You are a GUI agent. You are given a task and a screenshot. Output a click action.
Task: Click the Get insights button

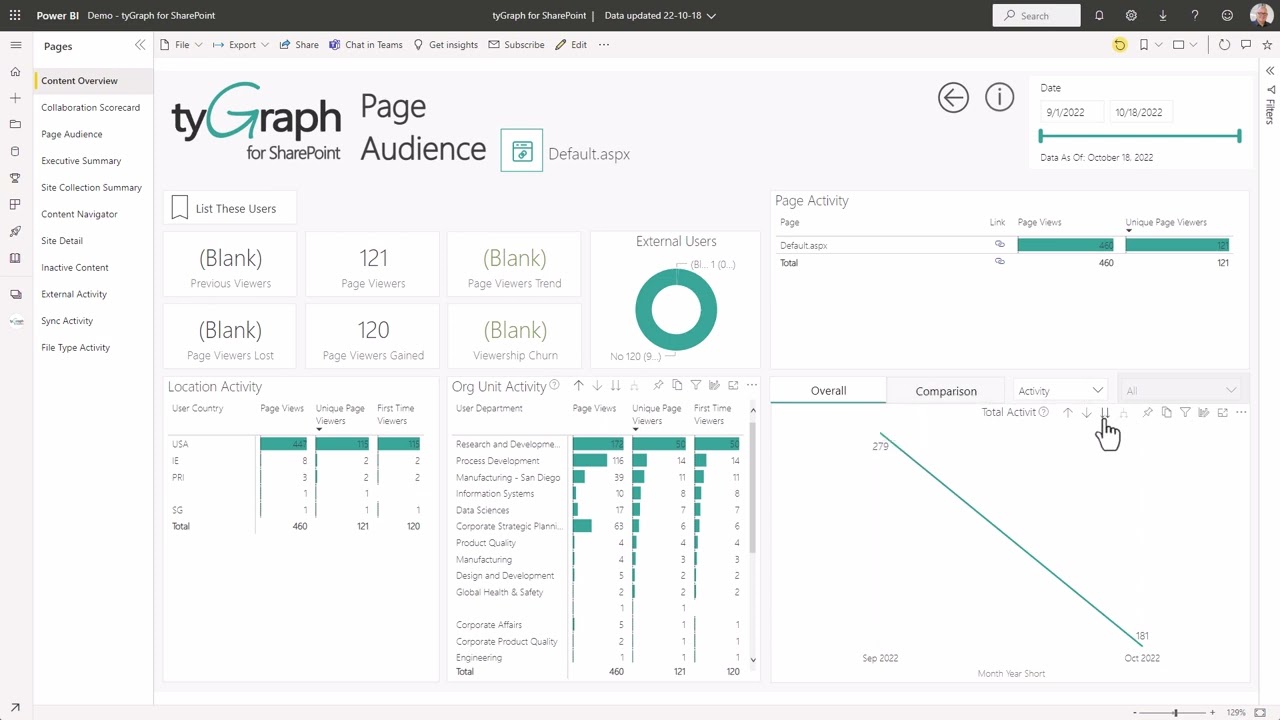tap(445, 45)
